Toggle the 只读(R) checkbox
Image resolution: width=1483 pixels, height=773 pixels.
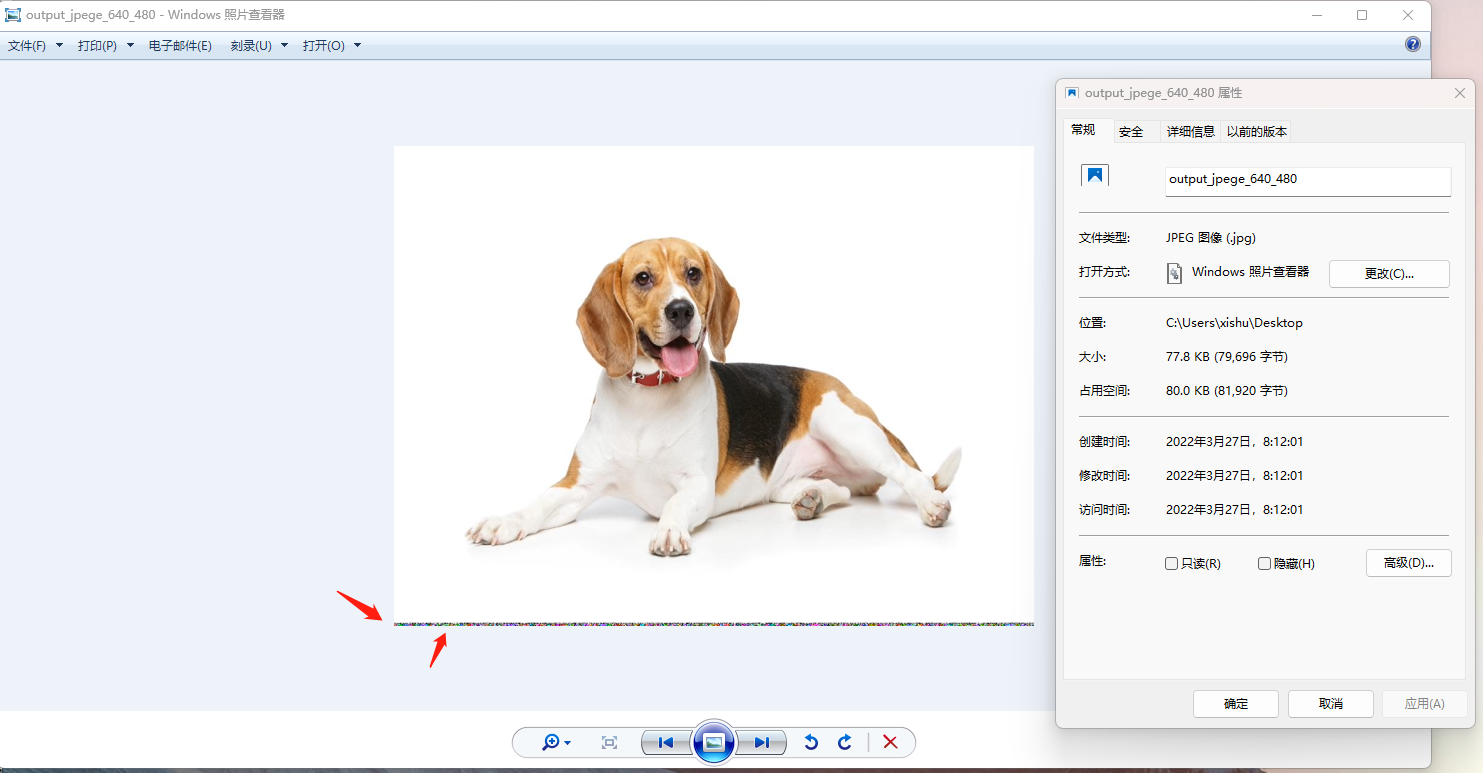click(x=1172, y=564)
